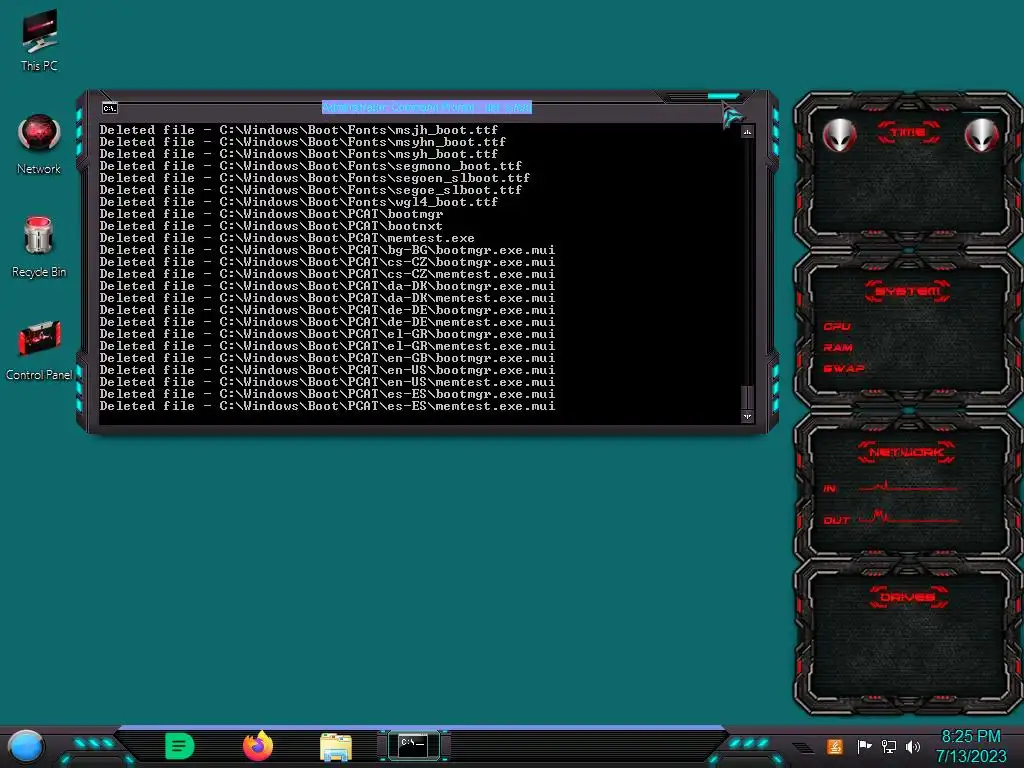Click the OUT traffic graph in NETWORK widget
This screenshot has width=1024, height=768.
coord(908,517)
